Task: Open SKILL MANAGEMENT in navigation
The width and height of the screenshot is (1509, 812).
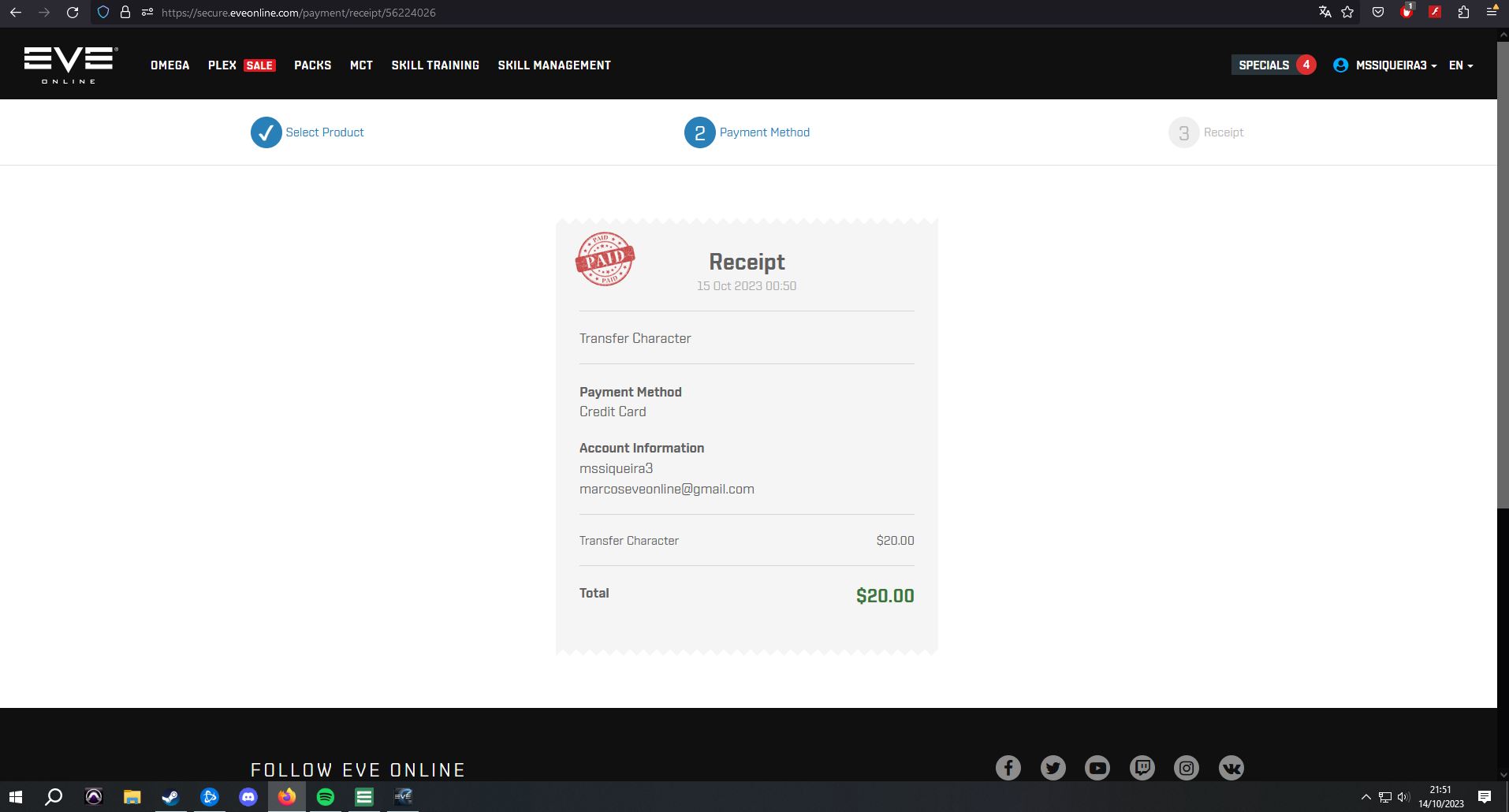Action: pos(554,65)
